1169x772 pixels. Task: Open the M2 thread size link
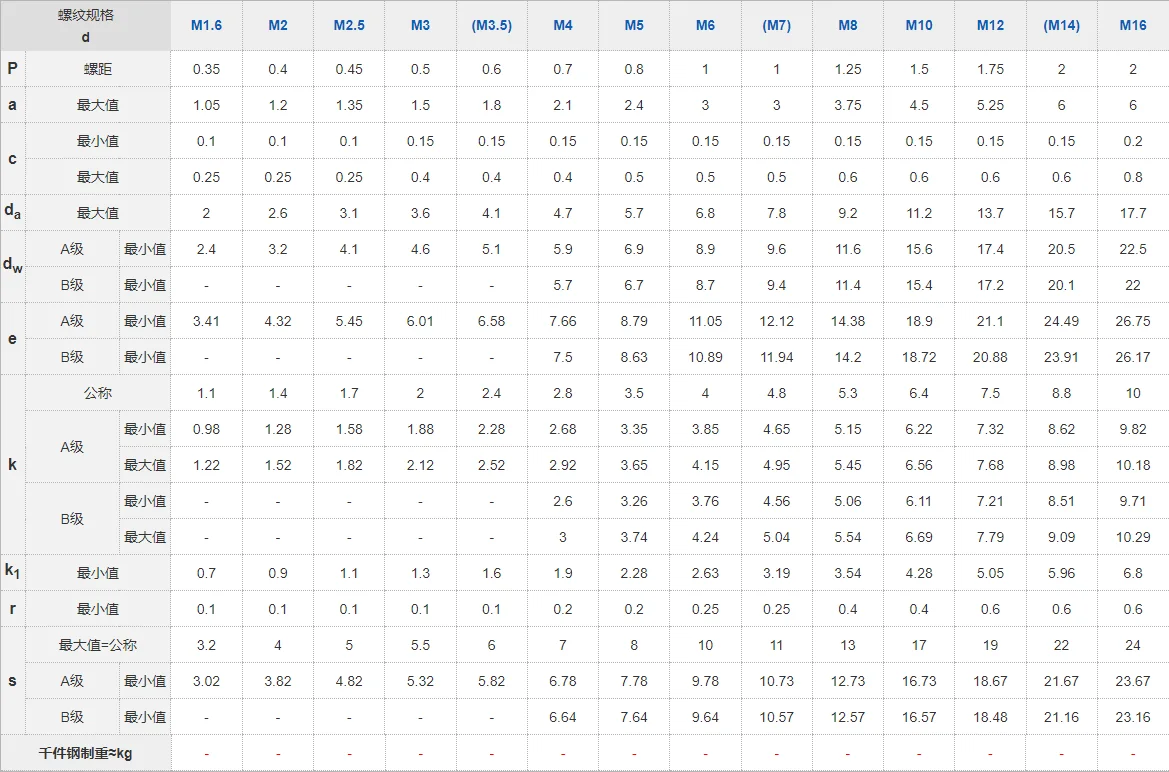tap(278, 25)
